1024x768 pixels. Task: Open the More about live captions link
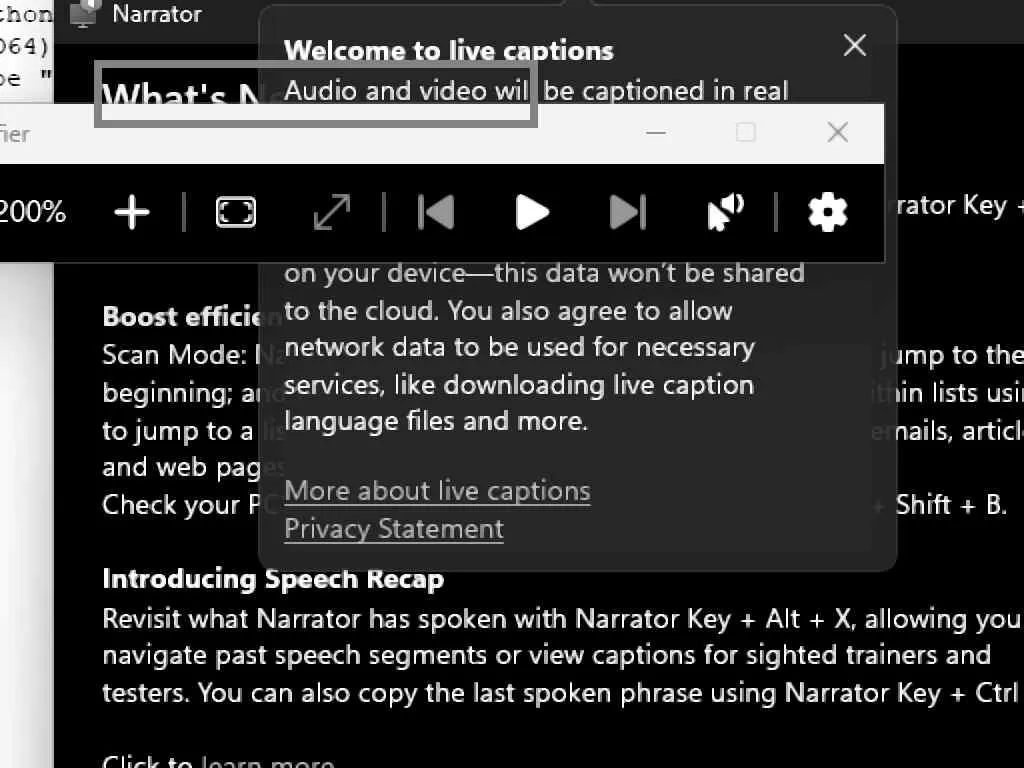coord(437,491)
